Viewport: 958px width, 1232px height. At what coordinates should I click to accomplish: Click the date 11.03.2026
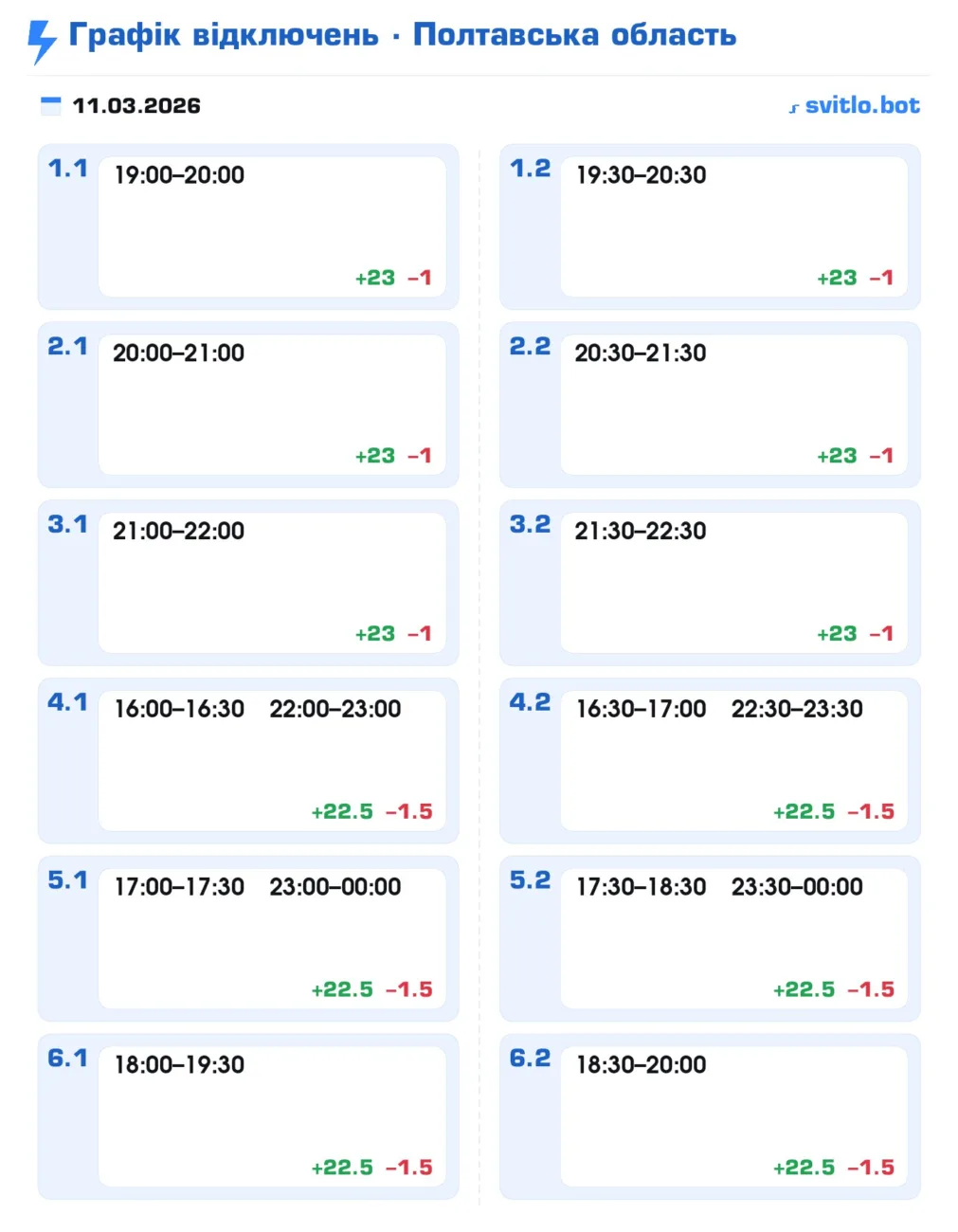136,105
